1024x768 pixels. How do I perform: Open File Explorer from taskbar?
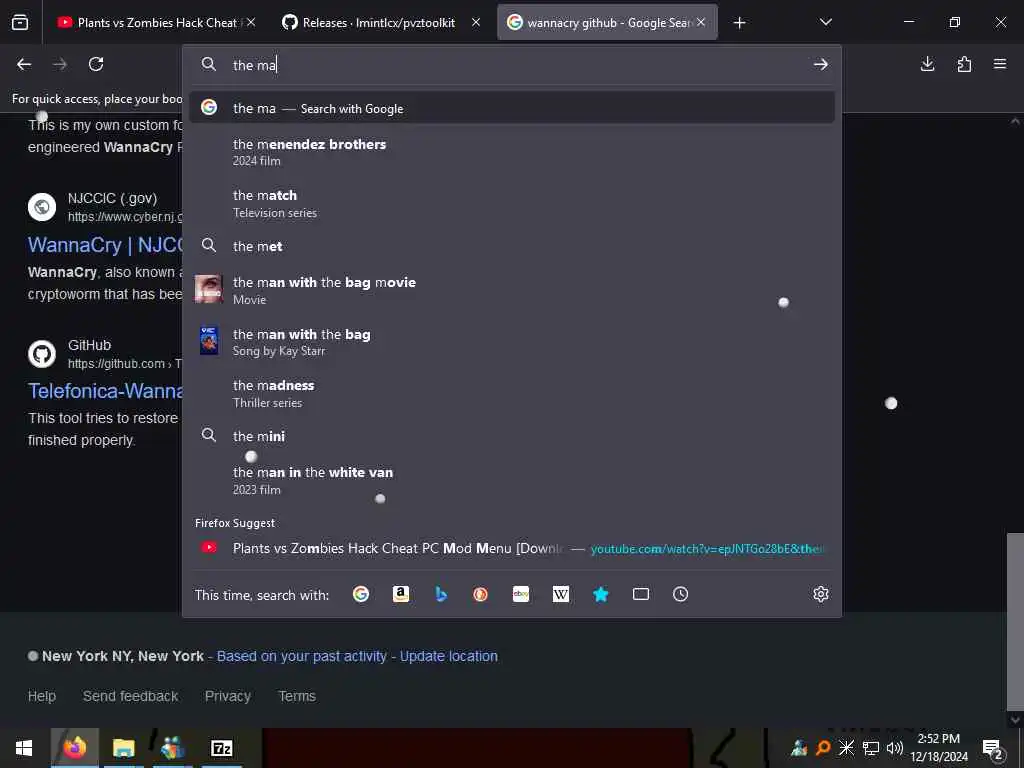(x=123, y=748)
